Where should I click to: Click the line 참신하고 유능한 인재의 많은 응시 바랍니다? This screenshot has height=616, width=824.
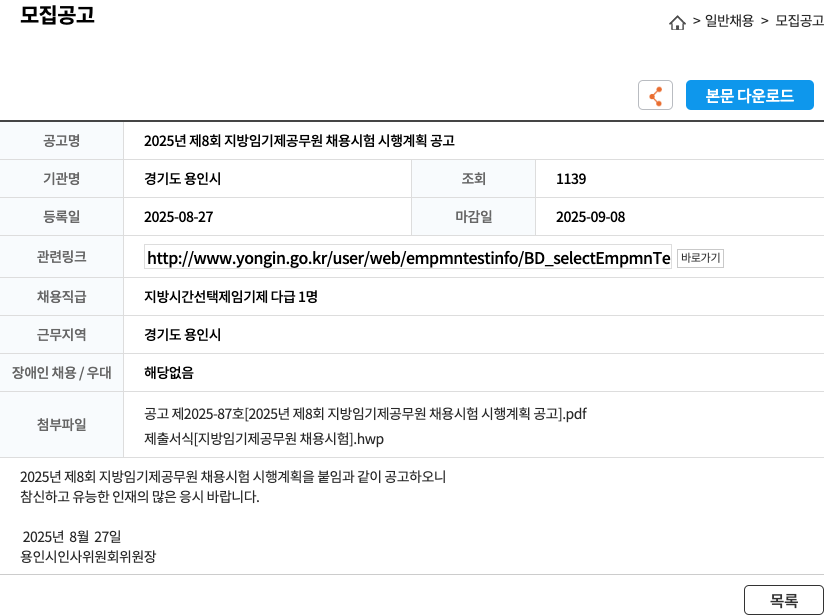tap(140, 497)
